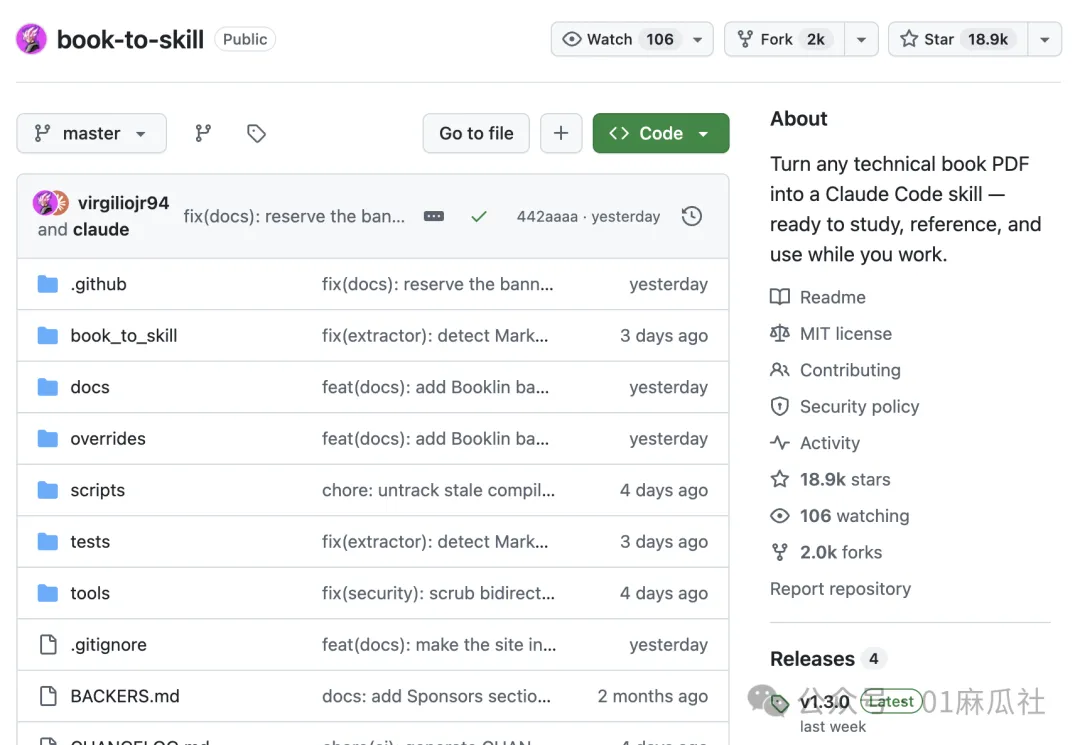Click the green check status icon
The height and width of the screenshot is (745, 1080).
click(479, 216)
